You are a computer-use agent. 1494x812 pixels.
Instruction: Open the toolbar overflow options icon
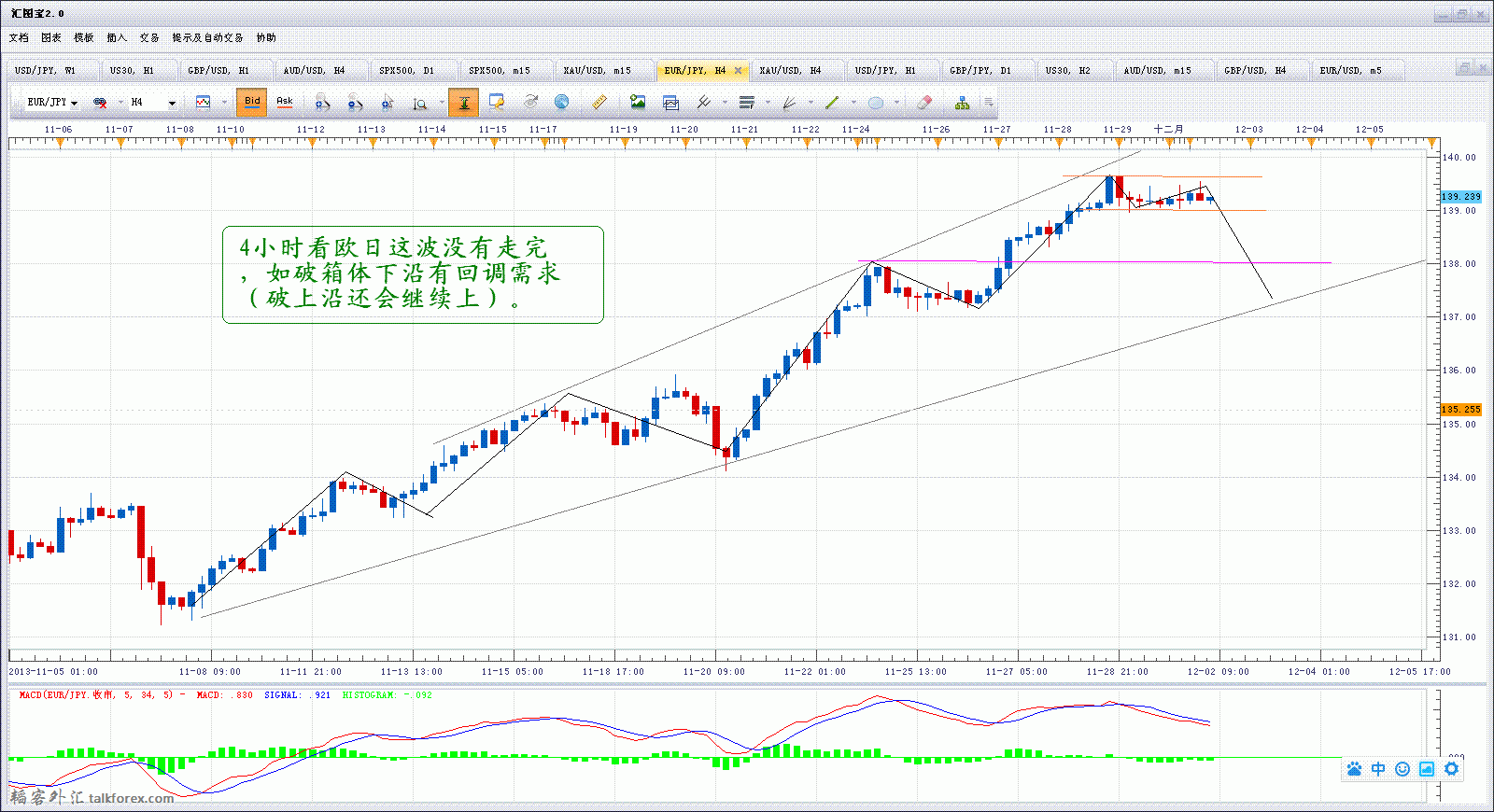click(988, 102)
